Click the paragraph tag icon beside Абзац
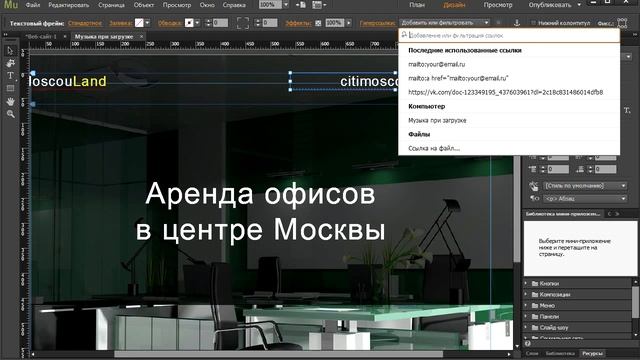 [x=534, y=199]
